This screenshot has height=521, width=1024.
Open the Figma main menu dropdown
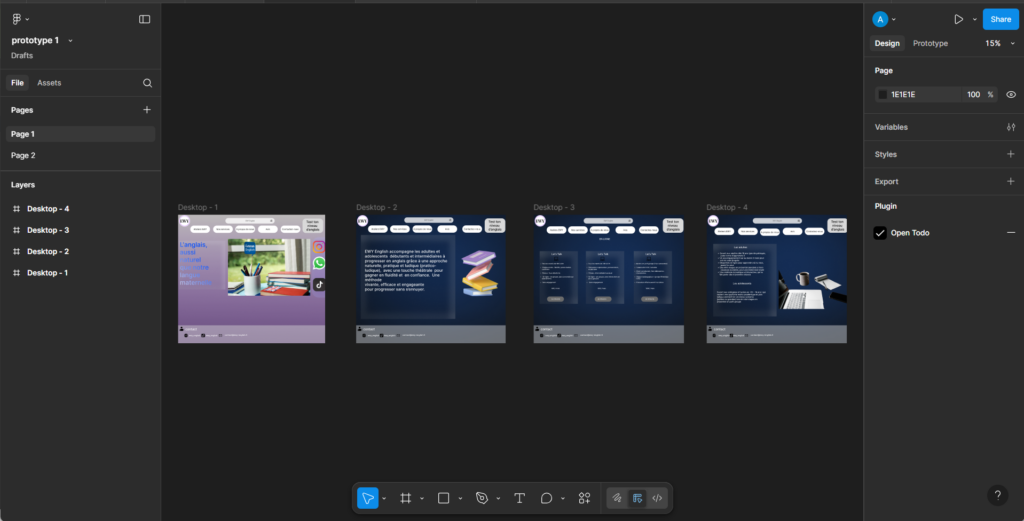(20, 19)
